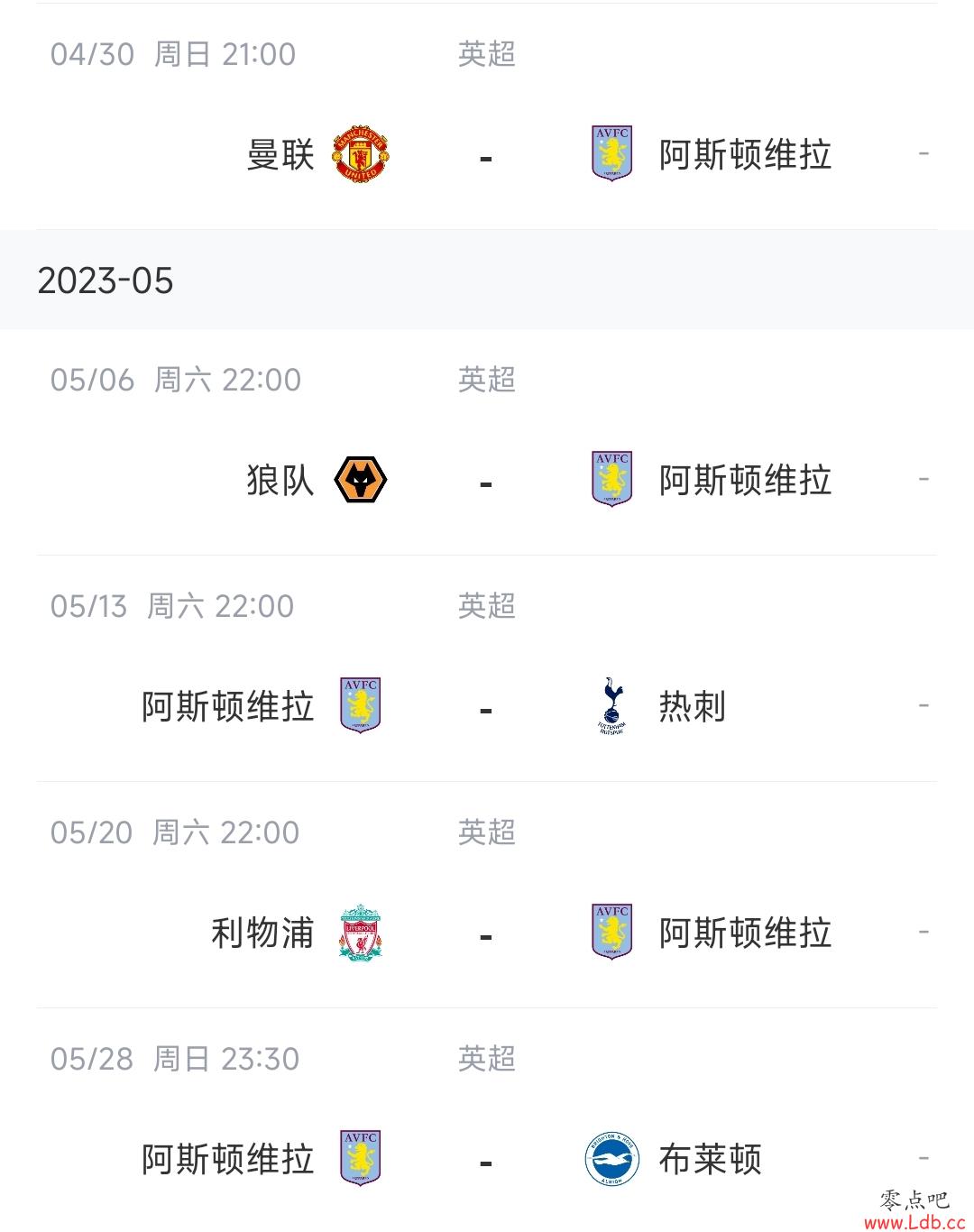Image resolution: width=974 pixels, height=1232 pixels.
Task: Tap Aston Villa crest in 05/13 match
Action: [x=361, y=705]
